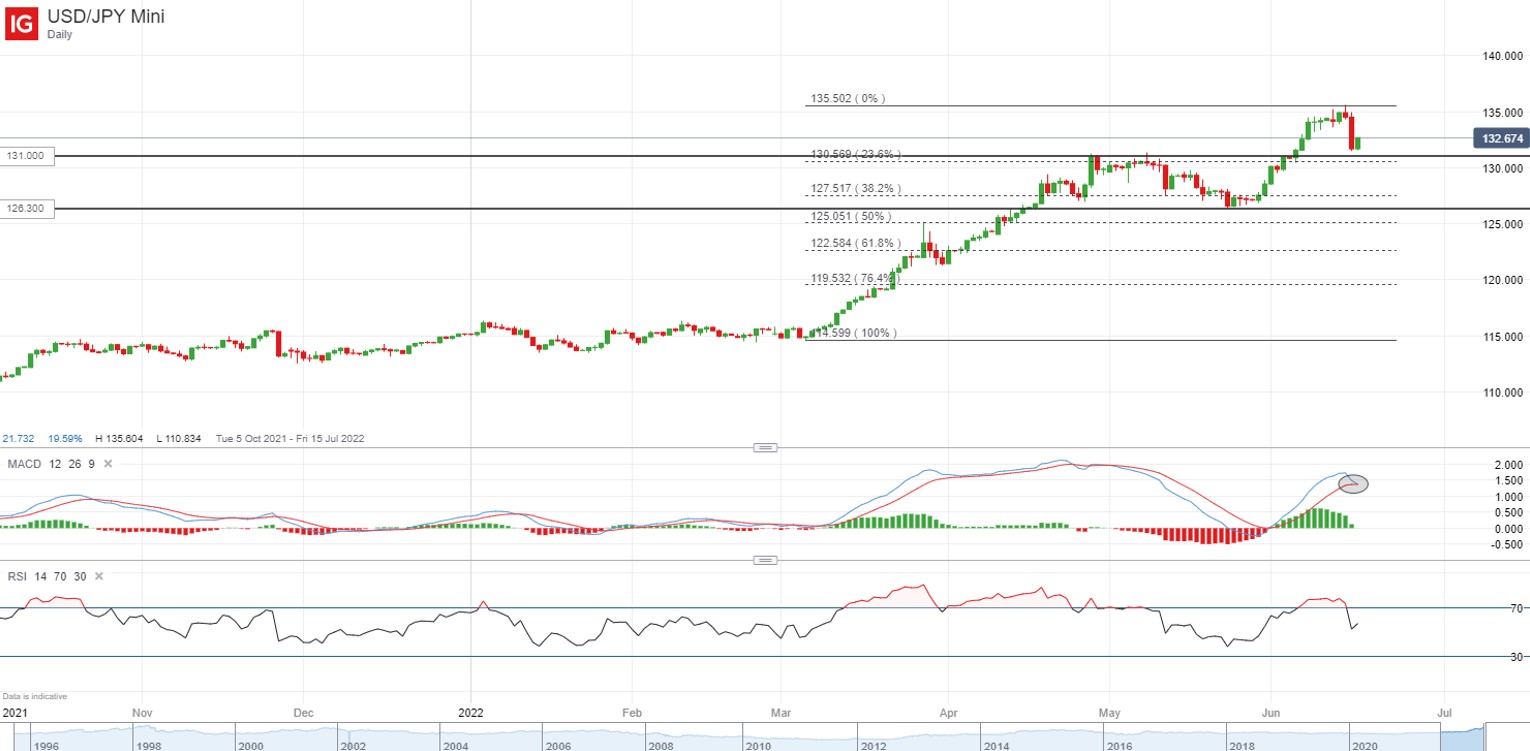Select Fibonacci level 127.517 (38.2%)
1530x751 pixels.
pyautogui.click(x=855, y=188)
